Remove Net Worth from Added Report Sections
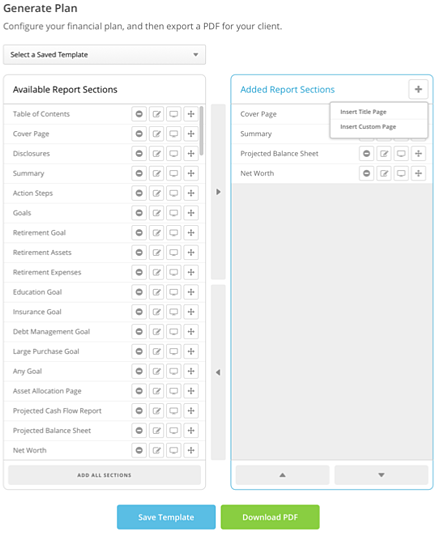The width and height of the screenshot is (440, 536). click(x=366, y=174)
